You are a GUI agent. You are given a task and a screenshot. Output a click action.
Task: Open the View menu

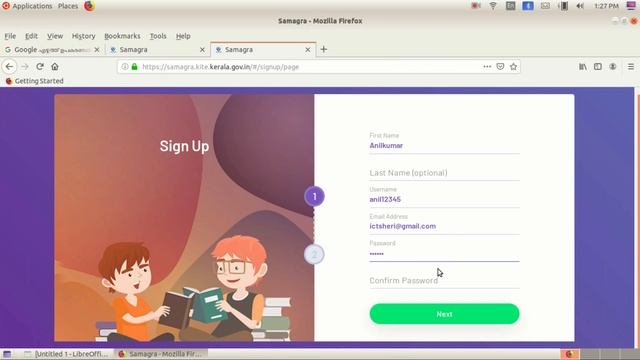[55, 36]
